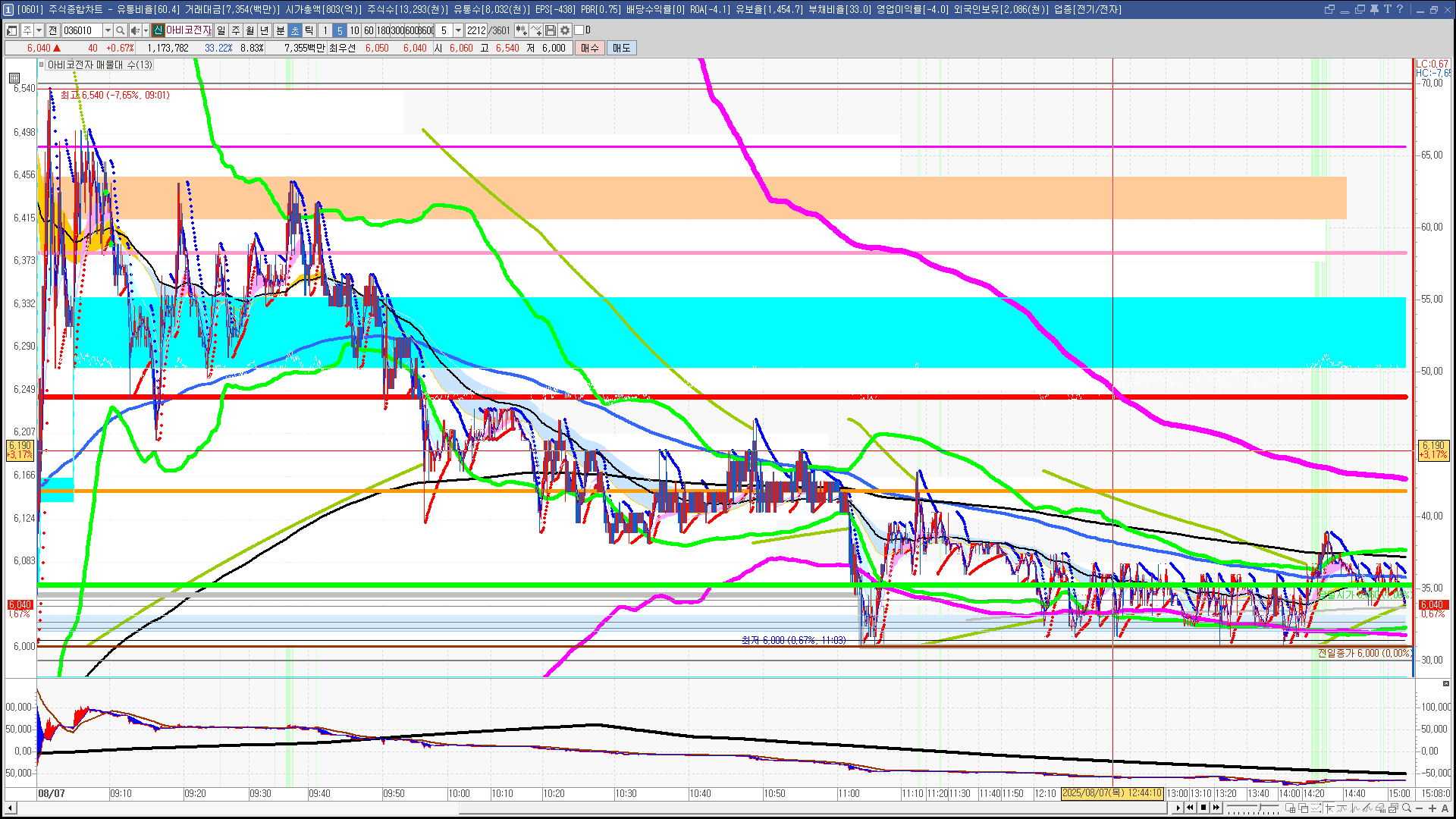Select the 분 (minute) period tab

tap(280, 30)
